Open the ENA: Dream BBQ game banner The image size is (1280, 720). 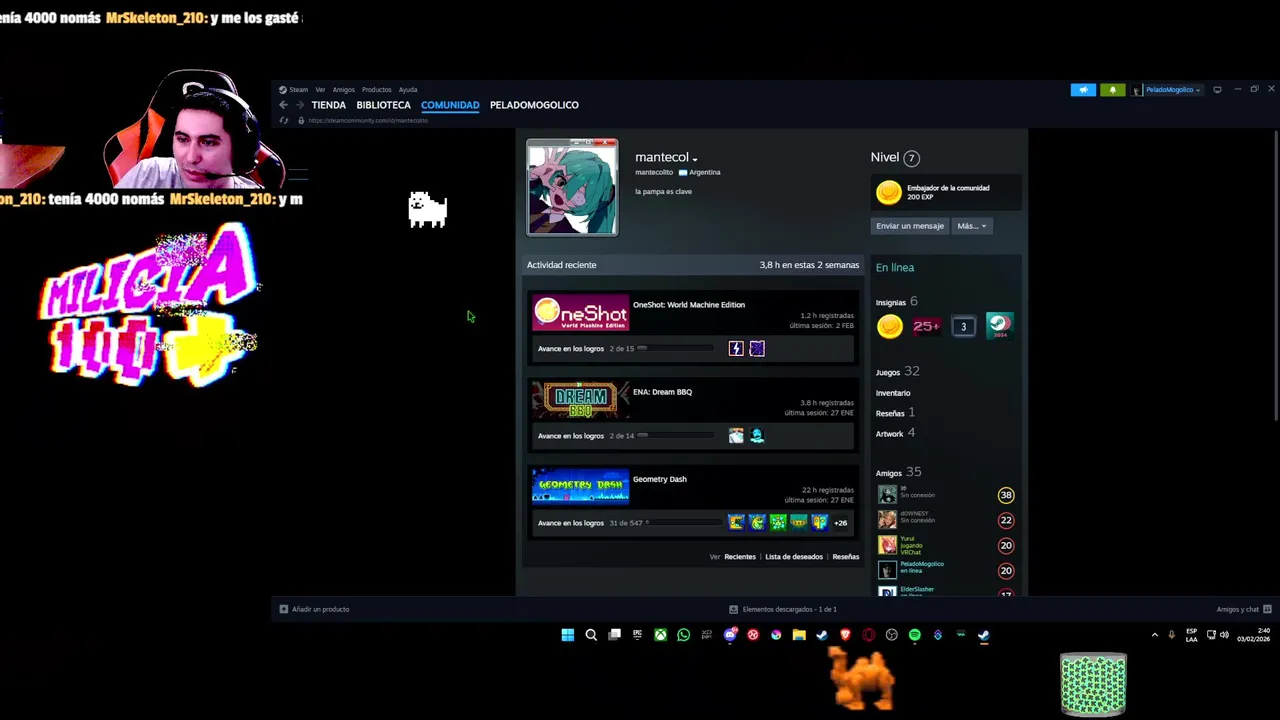[580, 400]
